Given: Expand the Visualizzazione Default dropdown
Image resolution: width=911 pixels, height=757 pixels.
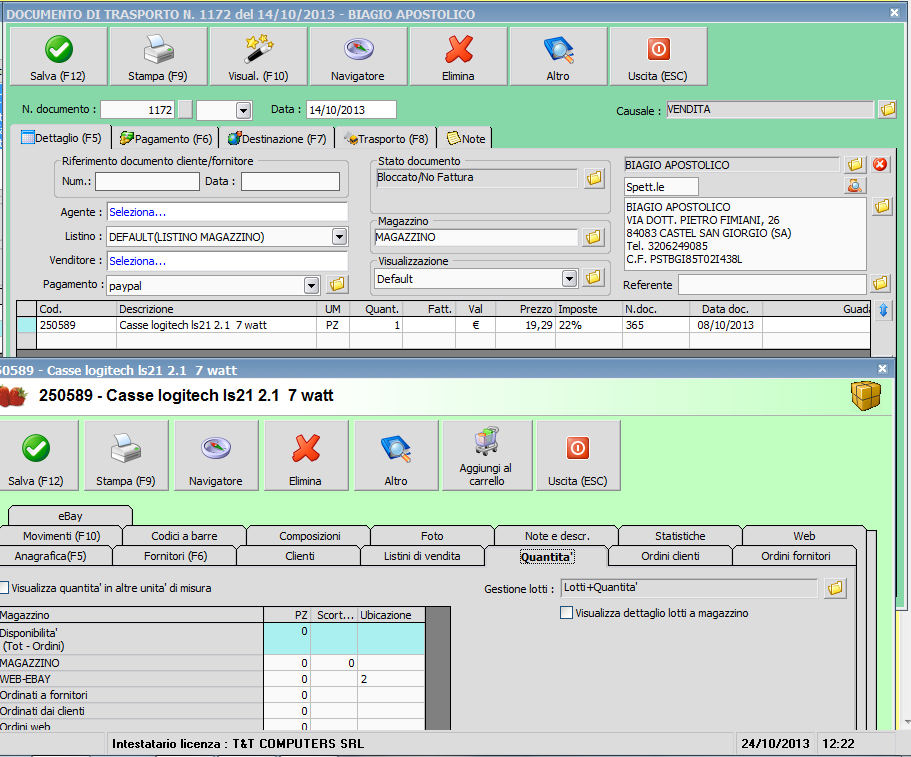Looking at the screenshot, I should [x=569, y=278].
